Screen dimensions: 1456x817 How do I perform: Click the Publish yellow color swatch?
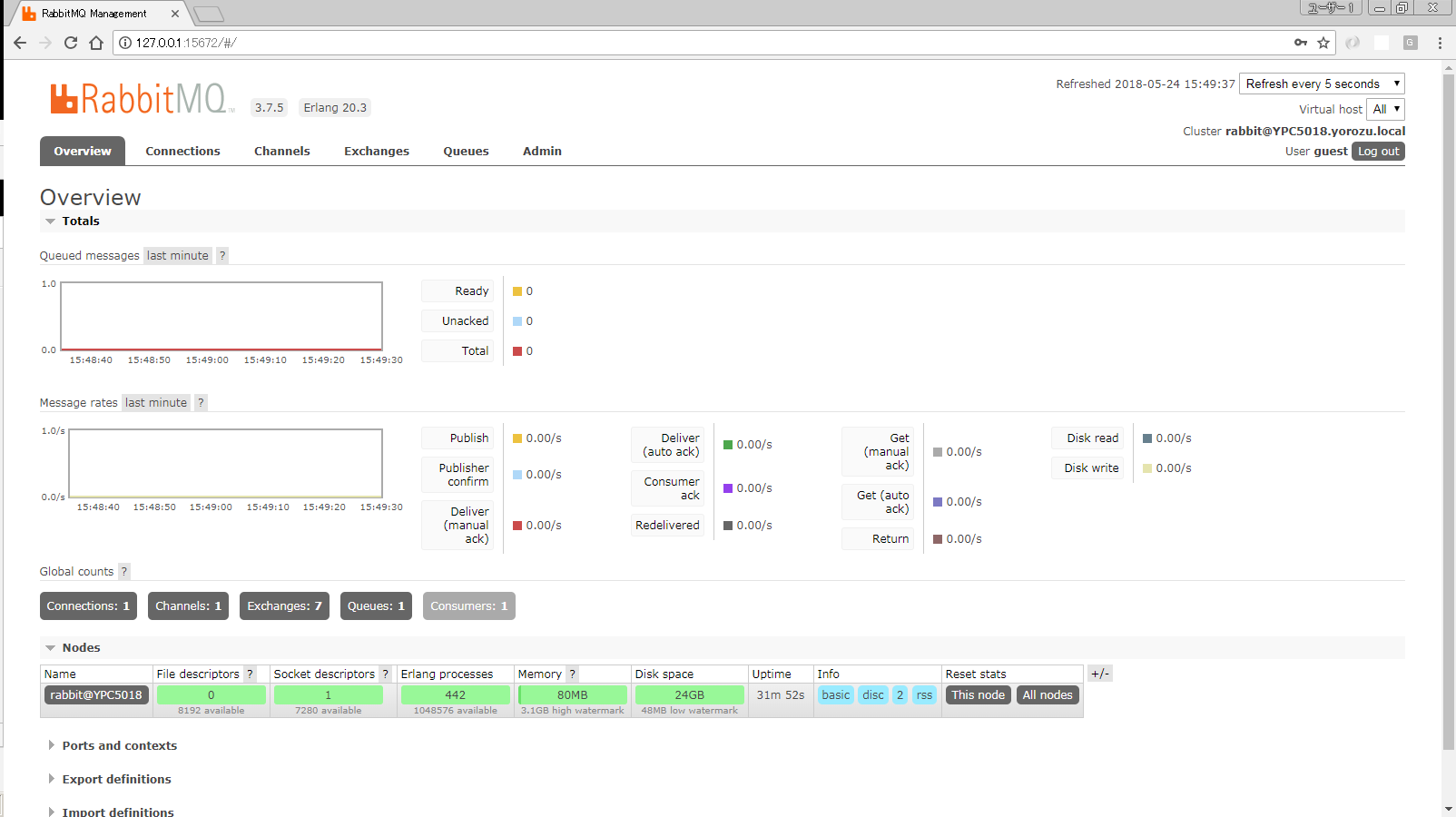517,438
